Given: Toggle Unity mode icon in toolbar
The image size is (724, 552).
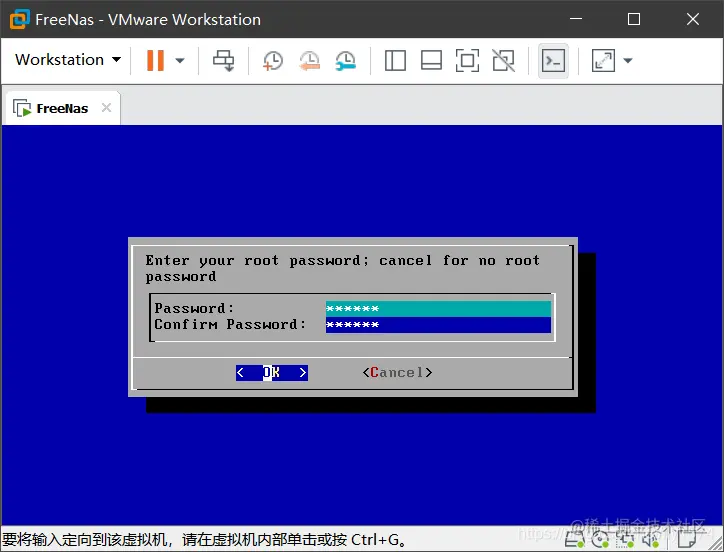Looking at the screenshot, I should pos(503,61).
